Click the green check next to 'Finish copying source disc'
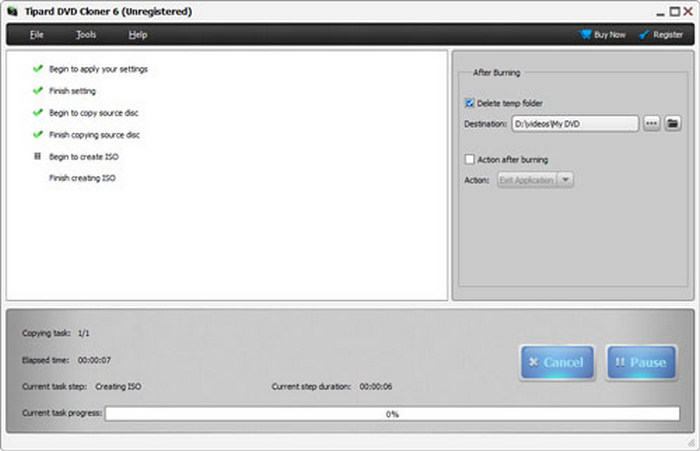 click(38, 134)
